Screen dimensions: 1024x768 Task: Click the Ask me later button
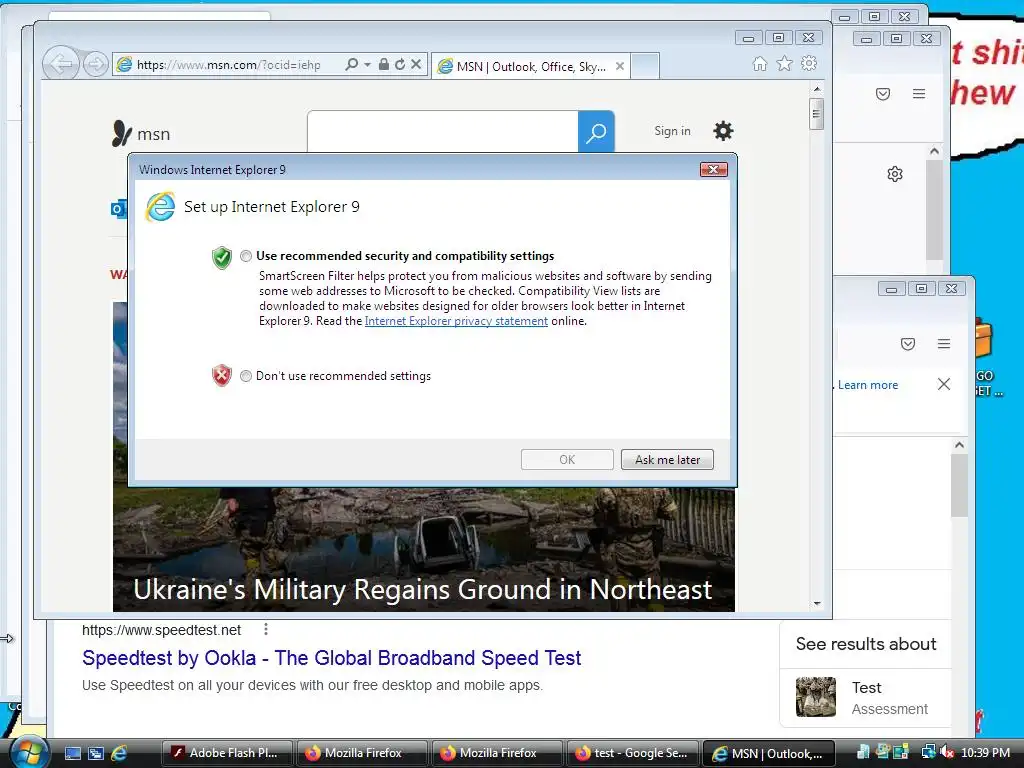click(667, 460)
